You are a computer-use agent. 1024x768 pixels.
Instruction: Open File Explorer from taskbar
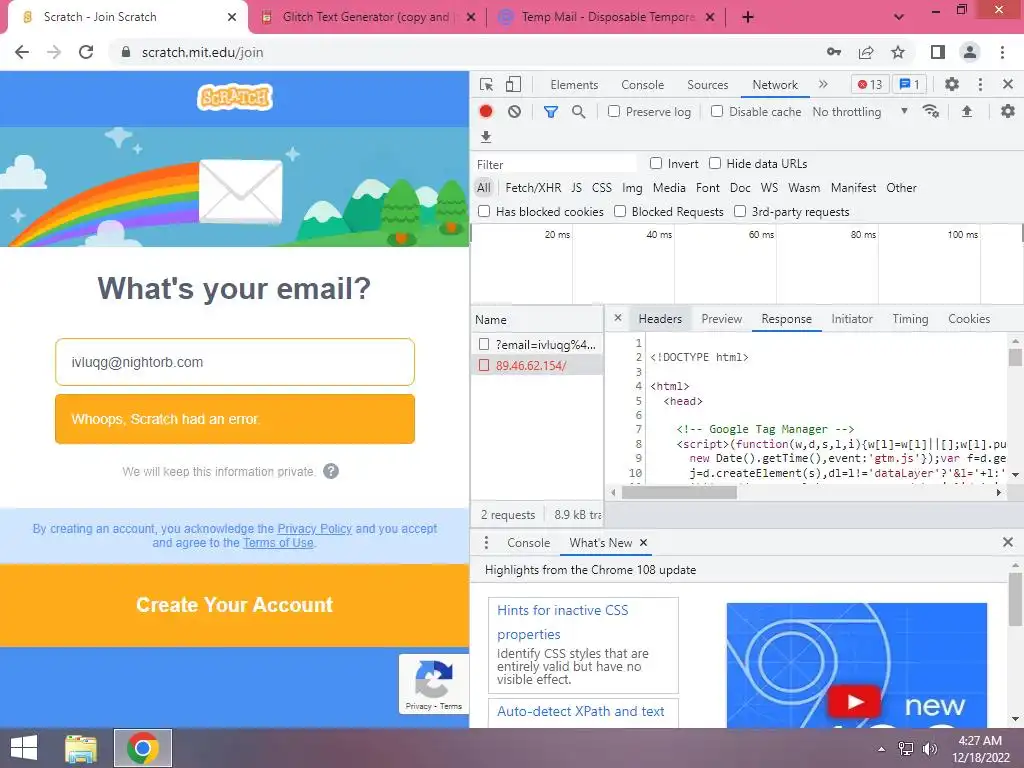pyautogui.click(x=81, y=748)
